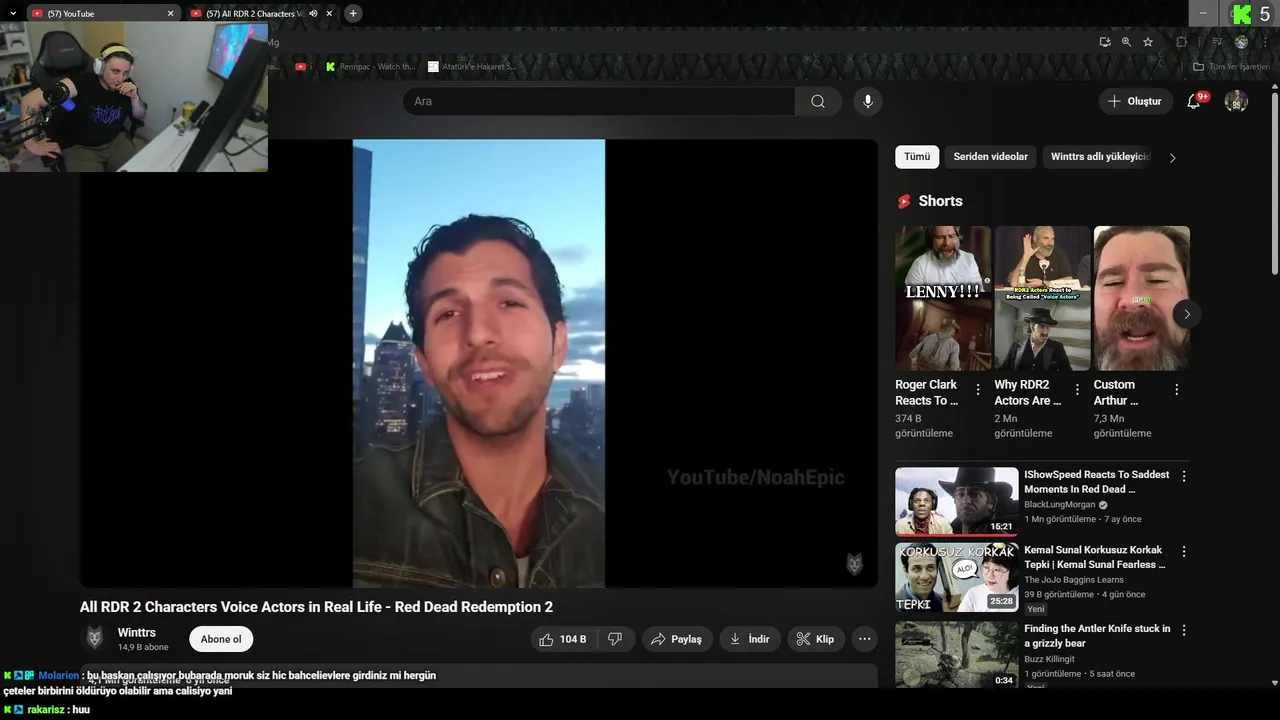Open the Winttrs channel avatar
The width and height of the screenshot is (1280, 720).
pyautogui.click(x=95, y=638)
